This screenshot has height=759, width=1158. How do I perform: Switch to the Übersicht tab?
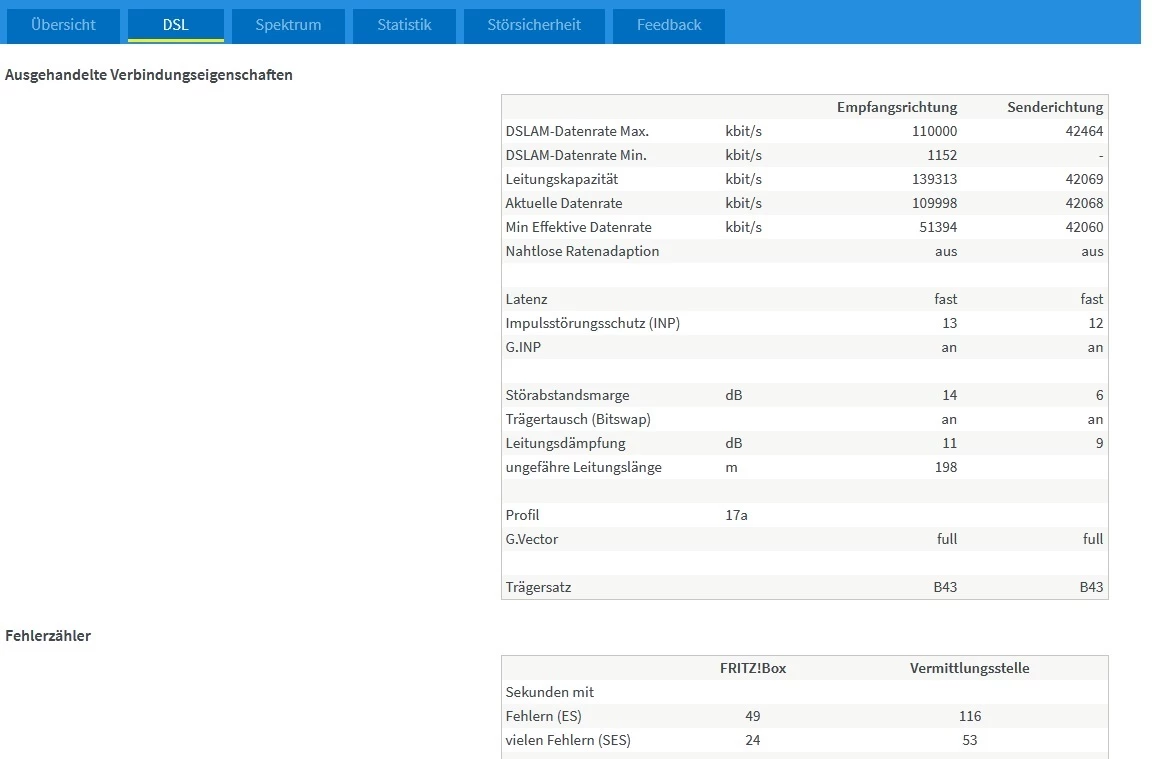tap(63, 25)
